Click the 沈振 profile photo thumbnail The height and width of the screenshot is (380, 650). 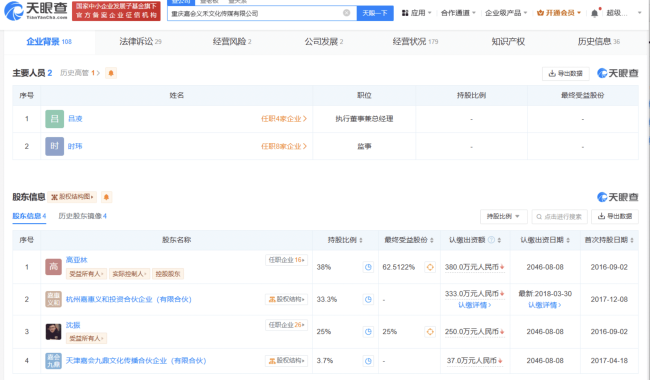coord(53,332)
